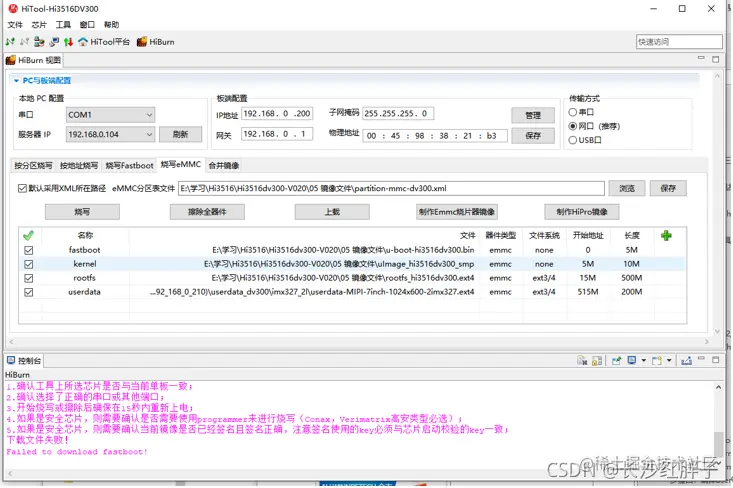Click the 快速访问 quick access field
Image resolution: width=733 pixels, height=488 pixels.
tap(679, 42)
